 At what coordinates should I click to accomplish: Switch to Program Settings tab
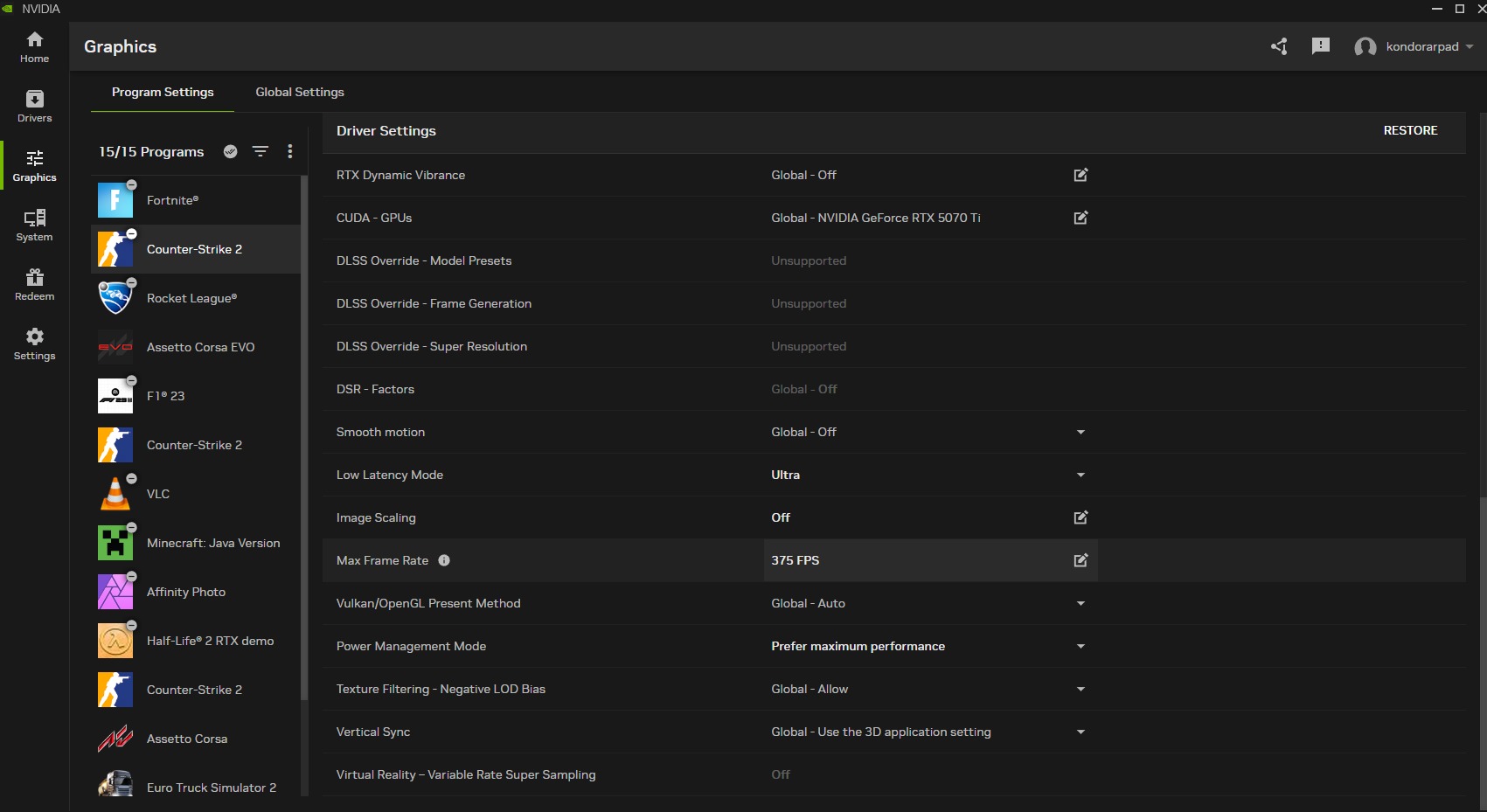point(163,92)
